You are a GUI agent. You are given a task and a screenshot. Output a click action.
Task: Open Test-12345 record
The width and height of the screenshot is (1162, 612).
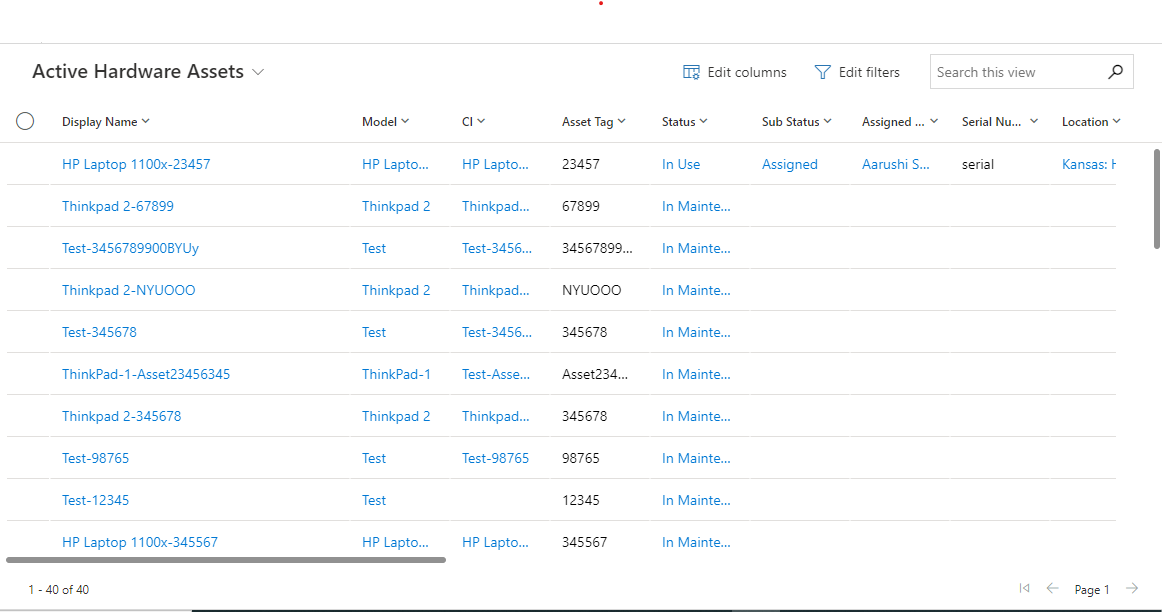coord(96,500)
